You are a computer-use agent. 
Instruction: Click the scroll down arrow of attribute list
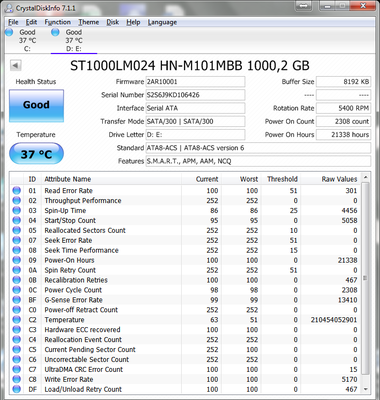(365, 389)
